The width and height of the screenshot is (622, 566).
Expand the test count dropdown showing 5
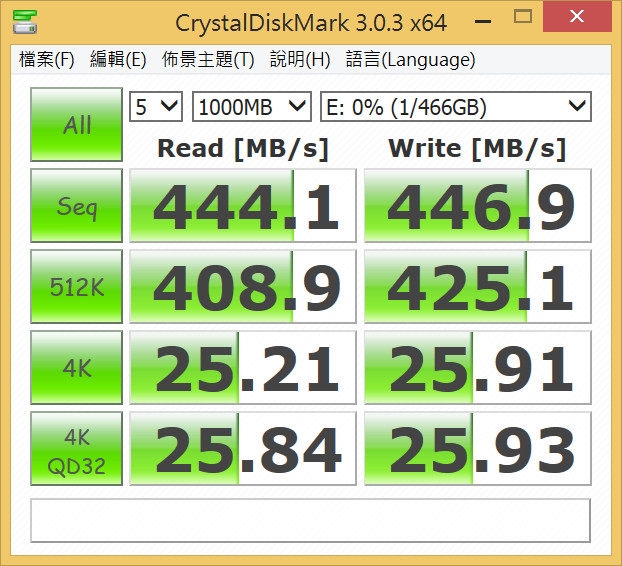[156, 107]
